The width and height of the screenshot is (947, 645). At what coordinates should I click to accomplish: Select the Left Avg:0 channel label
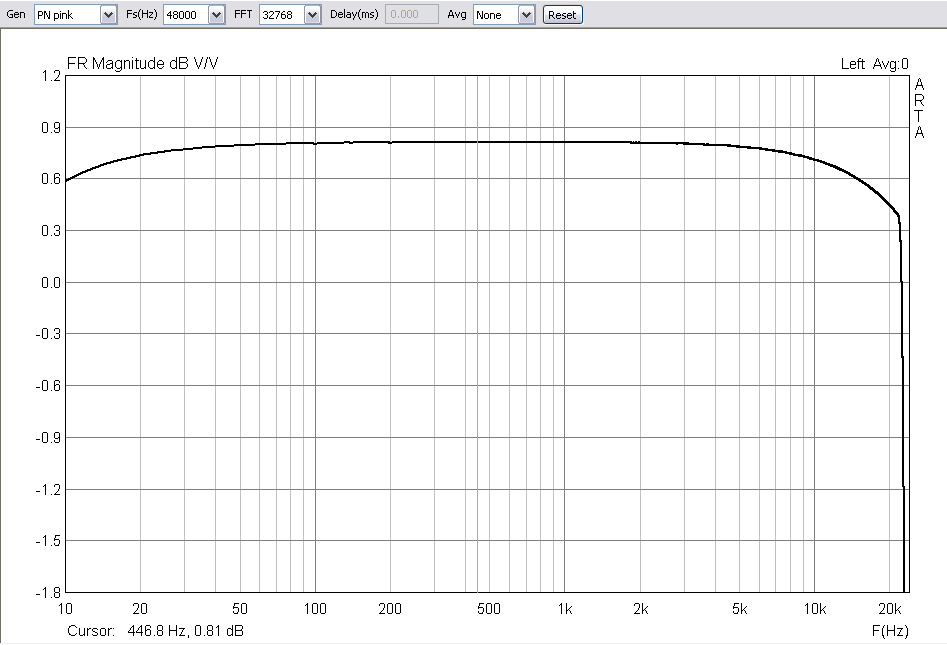pos(874,64)
